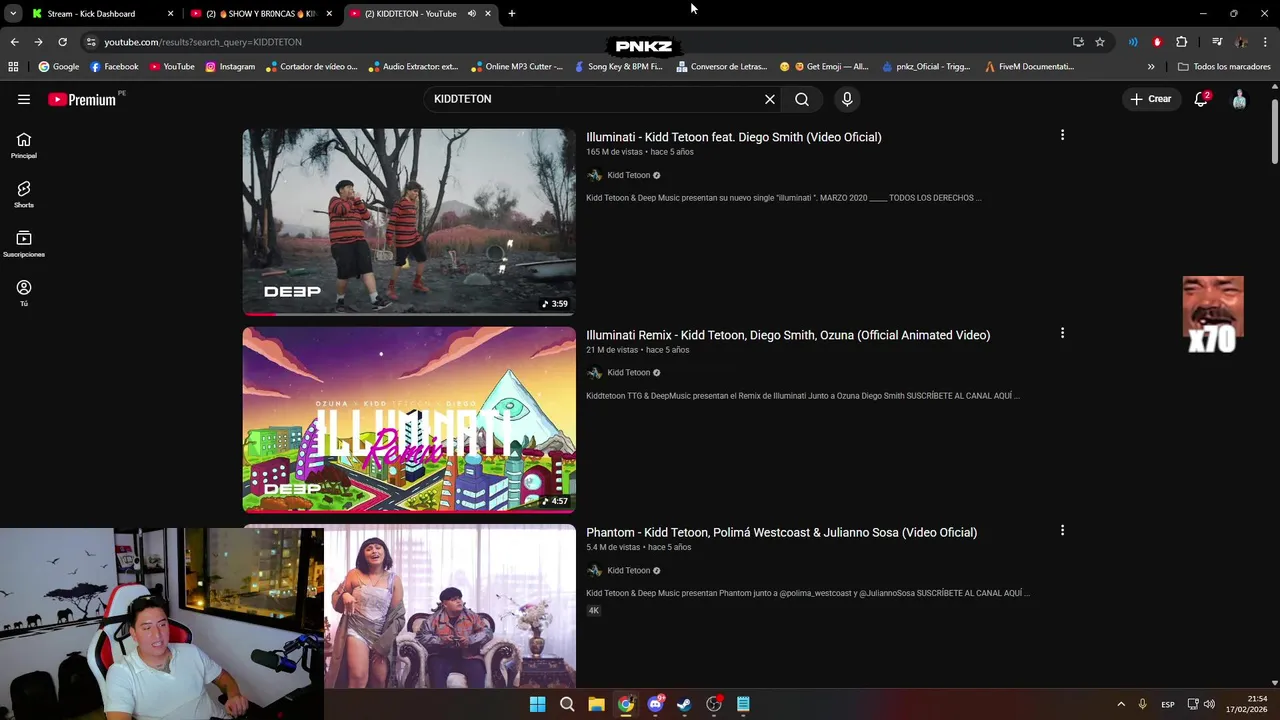Expand the tab search dropdown arrow
Screen dimensions: 1280x720
pos(13,14)
